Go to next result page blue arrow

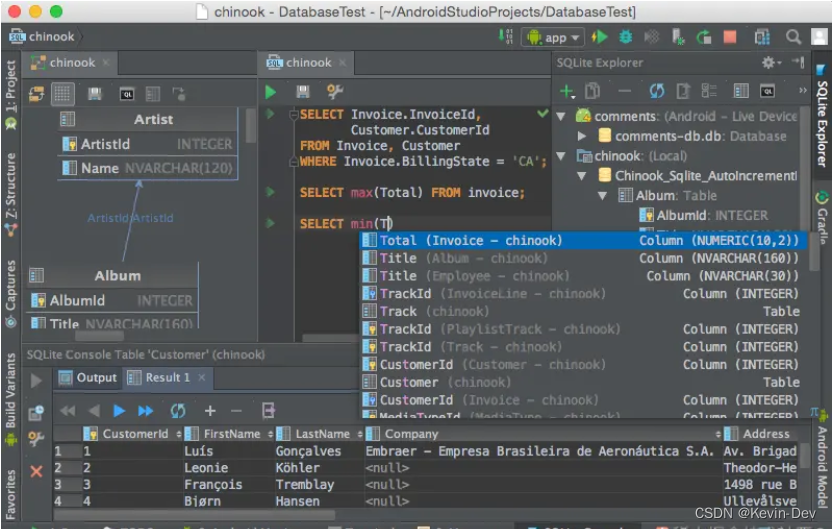(x=119, y=411)
